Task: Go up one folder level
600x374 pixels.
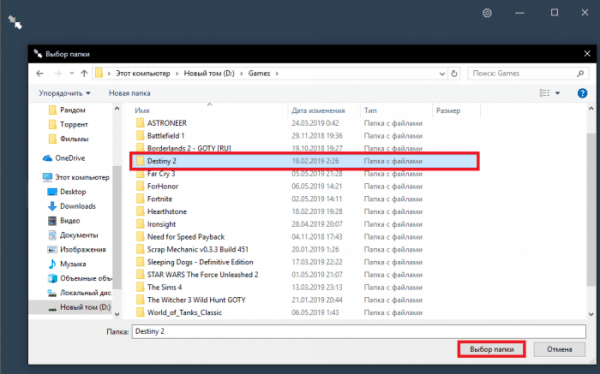Action: coord(84,73)
